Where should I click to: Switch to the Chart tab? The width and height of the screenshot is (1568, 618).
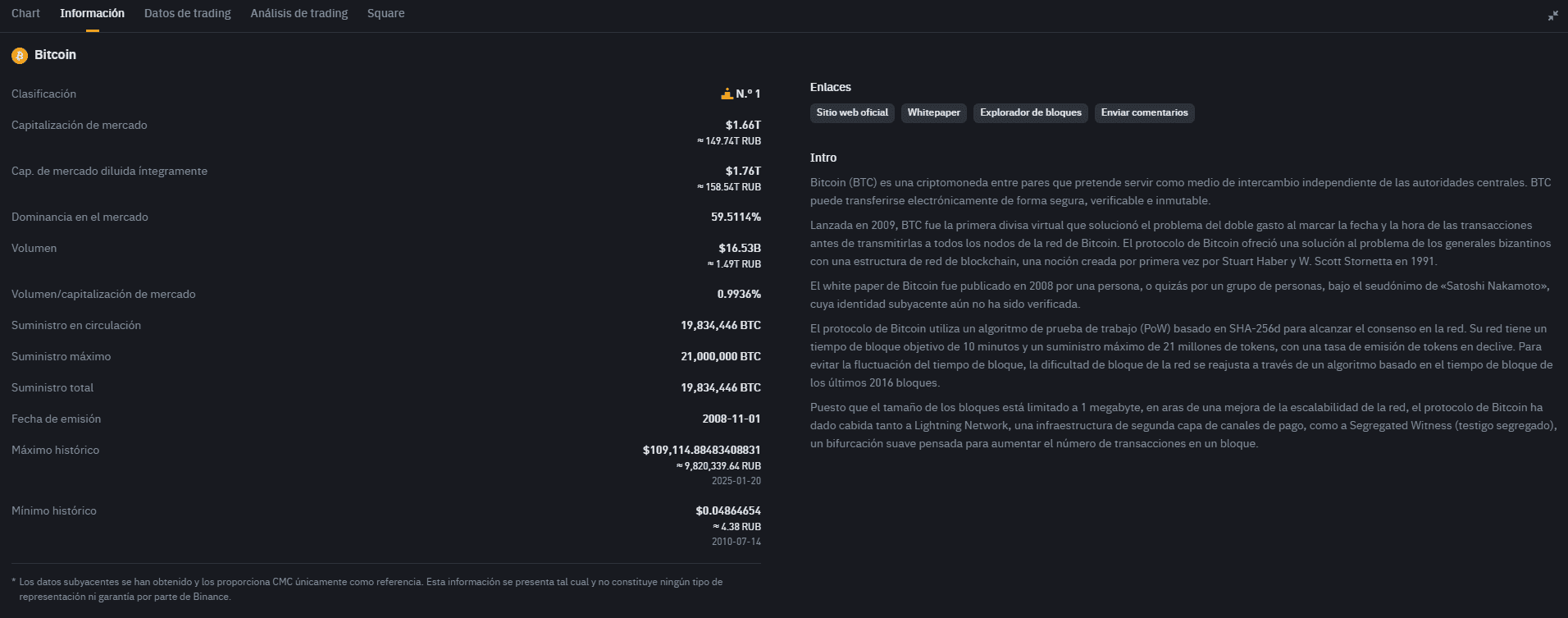point(25,13)
